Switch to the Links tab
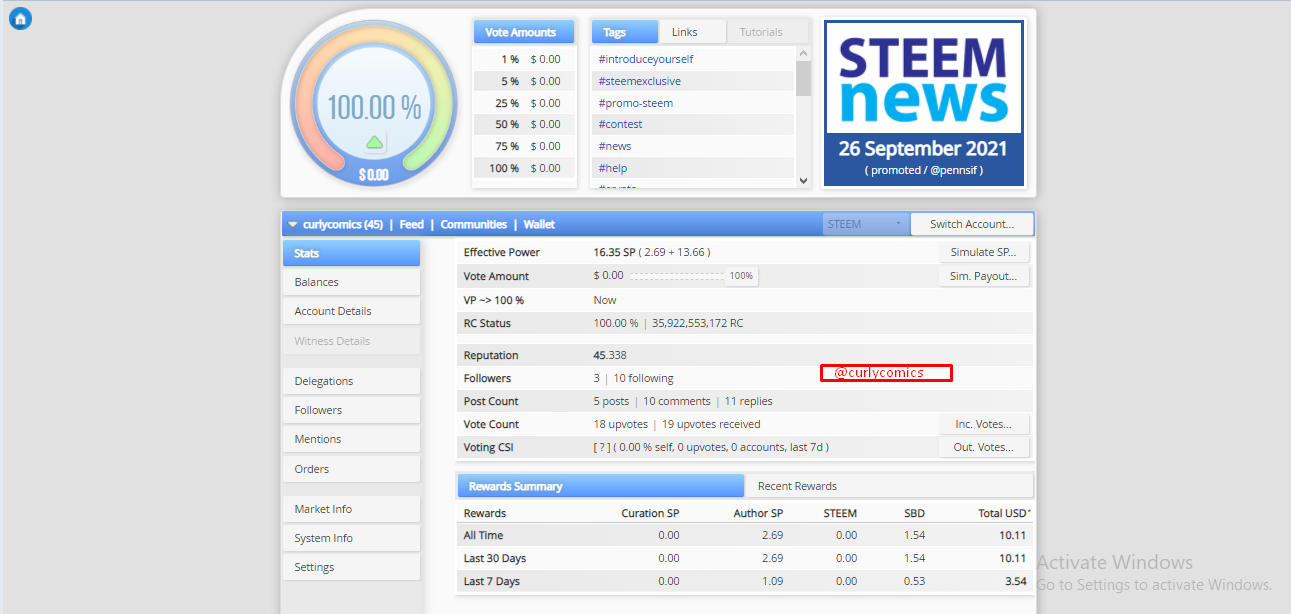1291x614 pixels. (692, 32)
